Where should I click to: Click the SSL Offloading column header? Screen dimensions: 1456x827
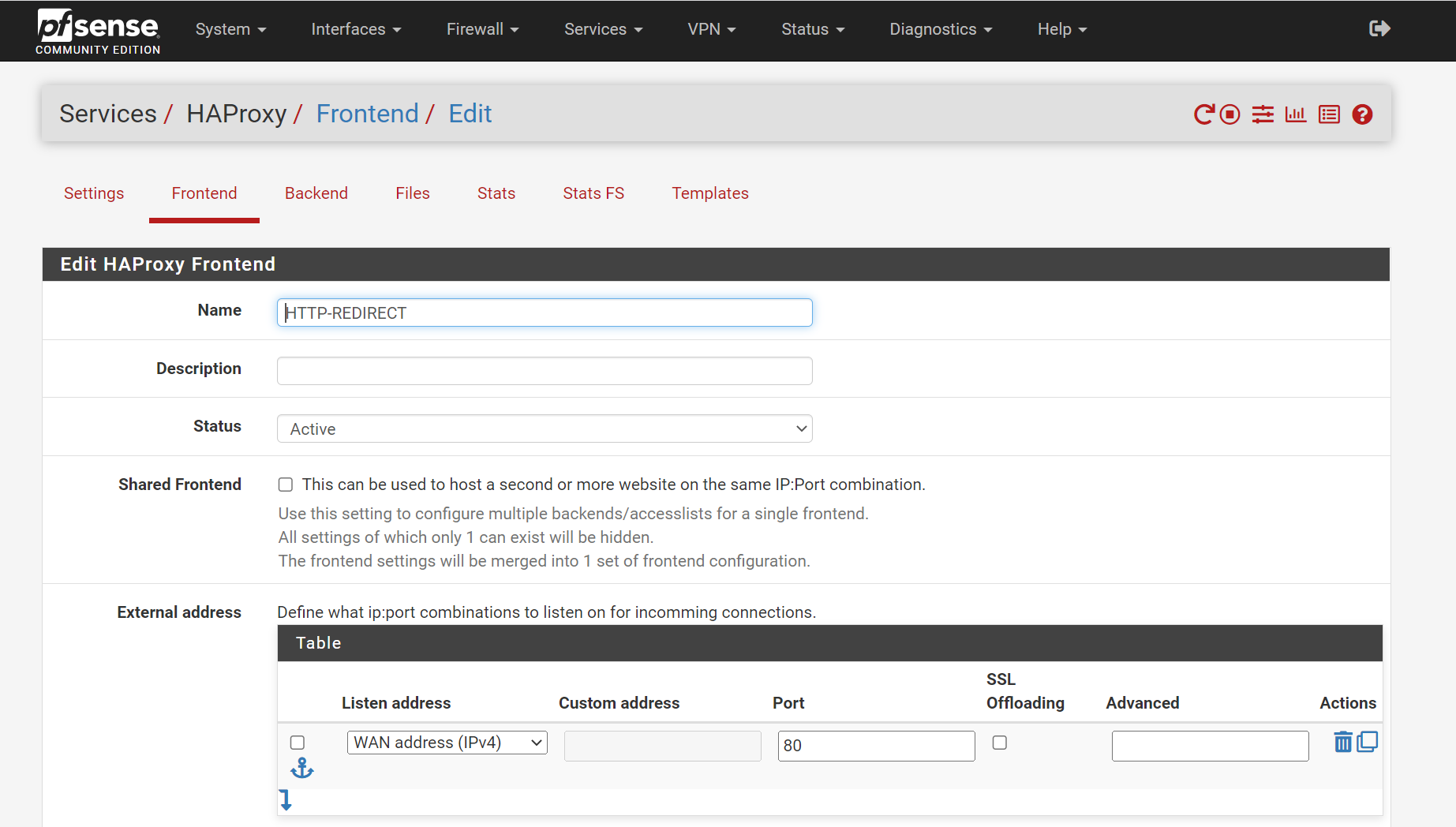pyautogui.click(x=1025, y=691)
